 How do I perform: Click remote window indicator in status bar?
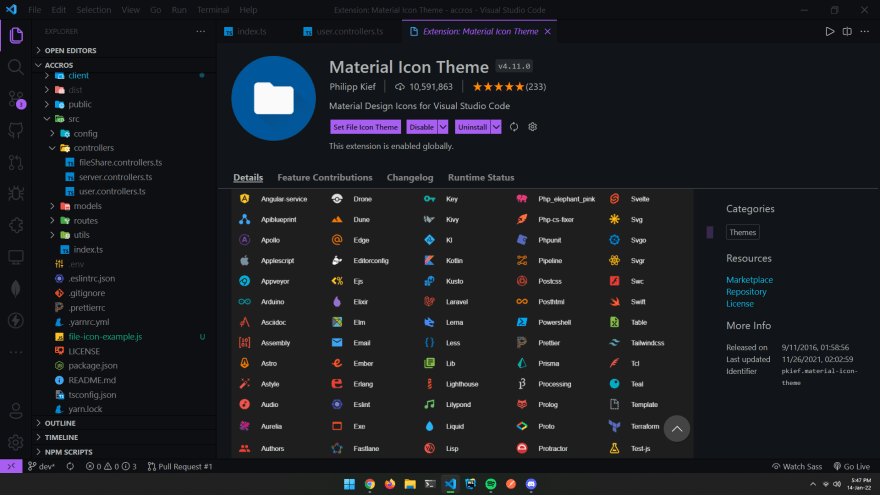pyautogui.click(x=11, y=466)
